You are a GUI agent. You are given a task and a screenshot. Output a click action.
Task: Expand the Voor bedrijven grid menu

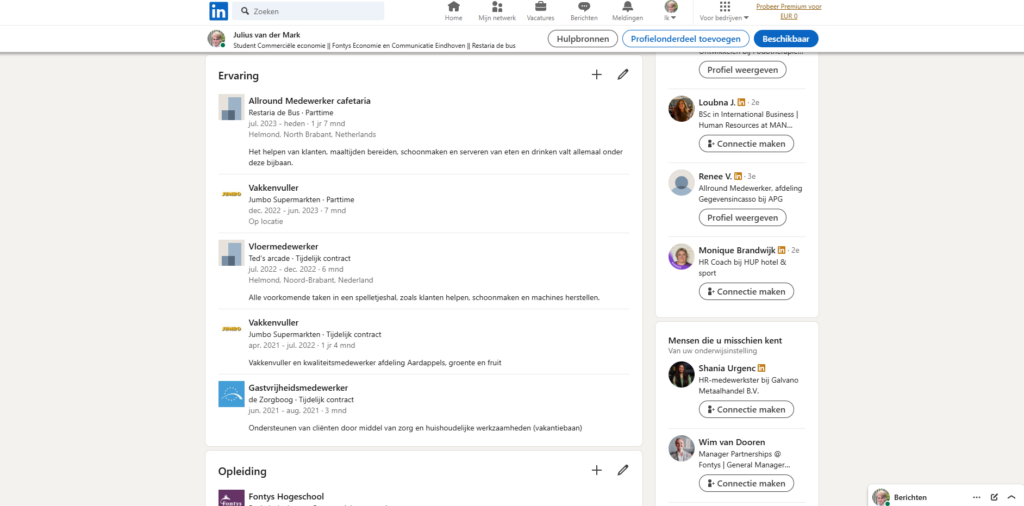724,11
